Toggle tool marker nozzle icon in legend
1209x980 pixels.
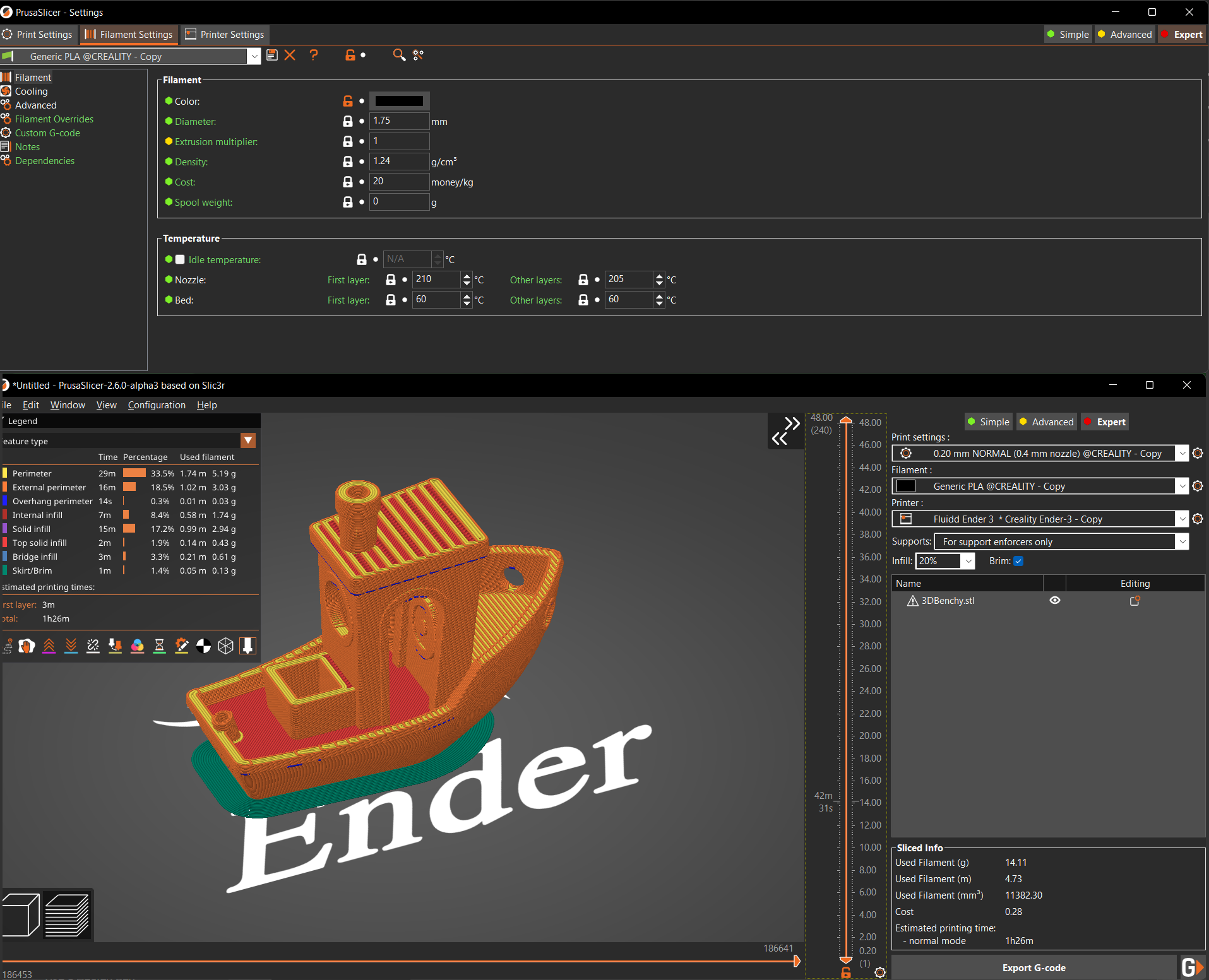point(247,646)
